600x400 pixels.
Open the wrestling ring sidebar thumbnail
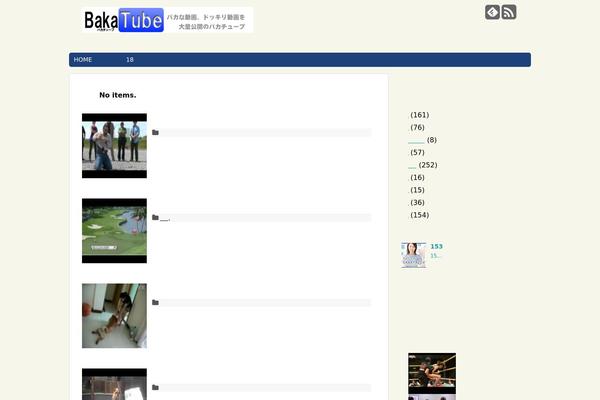click(x=432, y=374)
